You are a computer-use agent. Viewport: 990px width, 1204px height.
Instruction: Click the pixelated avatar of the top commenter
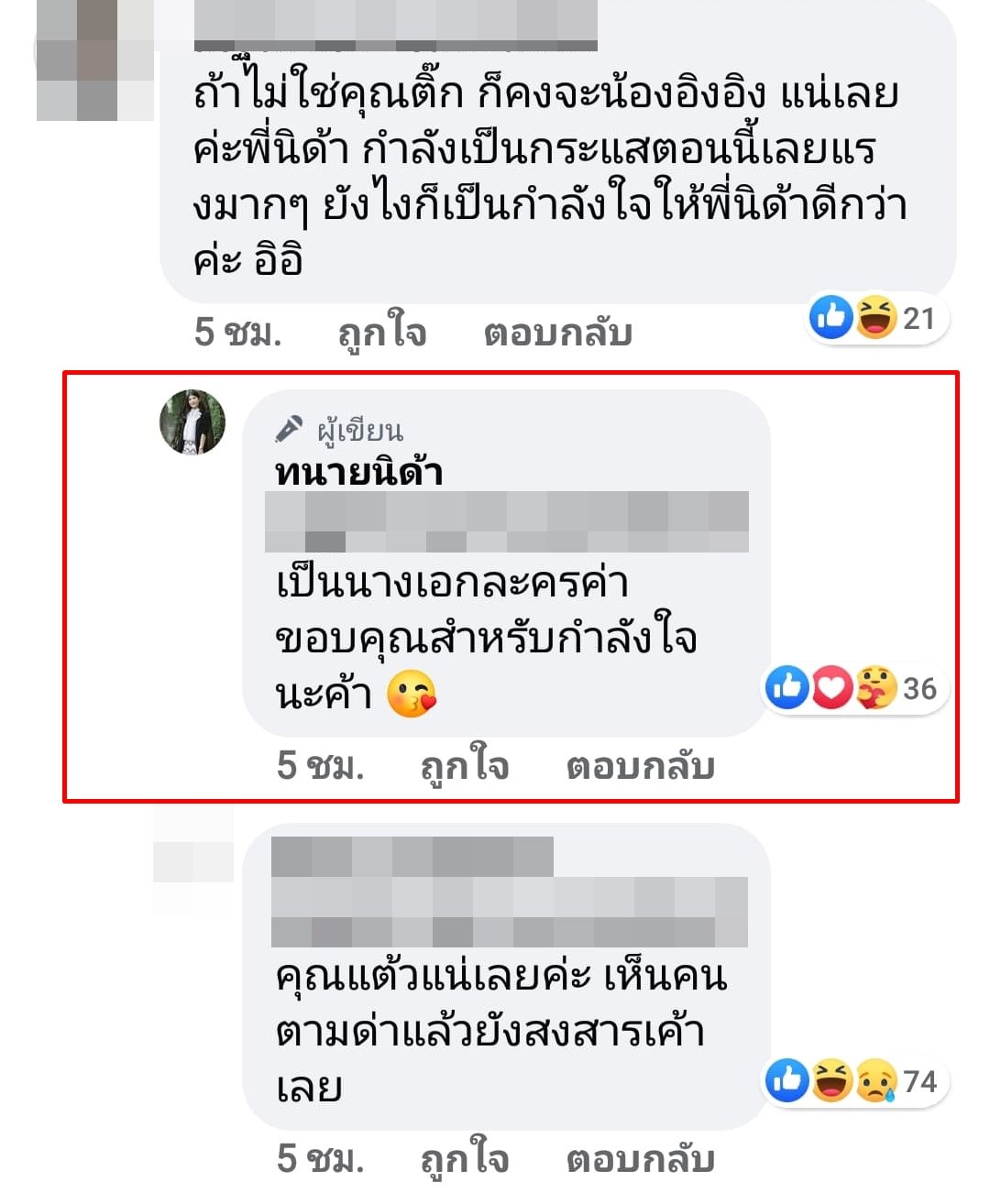point(95,61)
